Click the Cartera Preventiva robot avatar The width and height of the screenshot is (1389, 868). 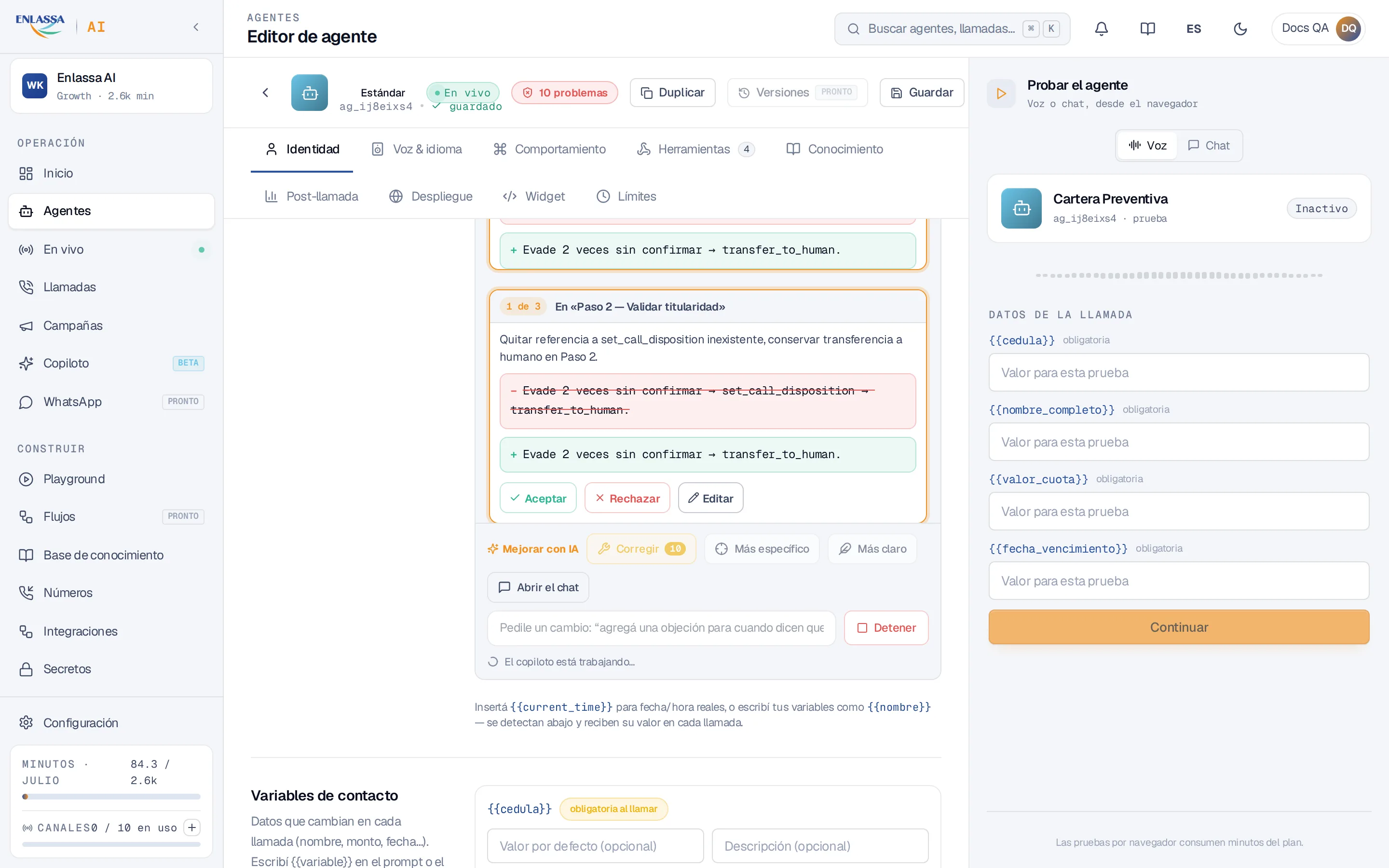(x=1021, y=208)
